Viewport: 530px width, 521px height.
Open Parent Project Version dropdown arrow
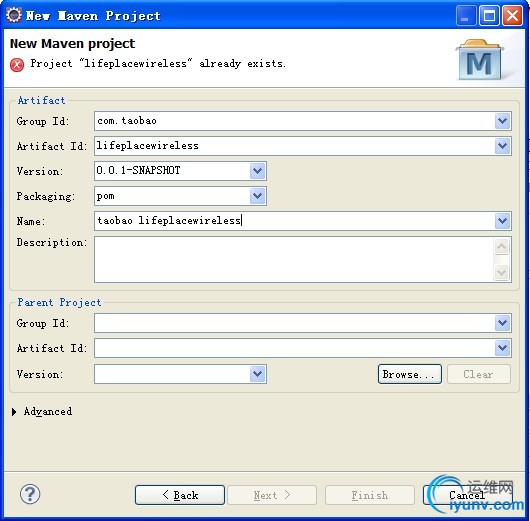[258, 374]
